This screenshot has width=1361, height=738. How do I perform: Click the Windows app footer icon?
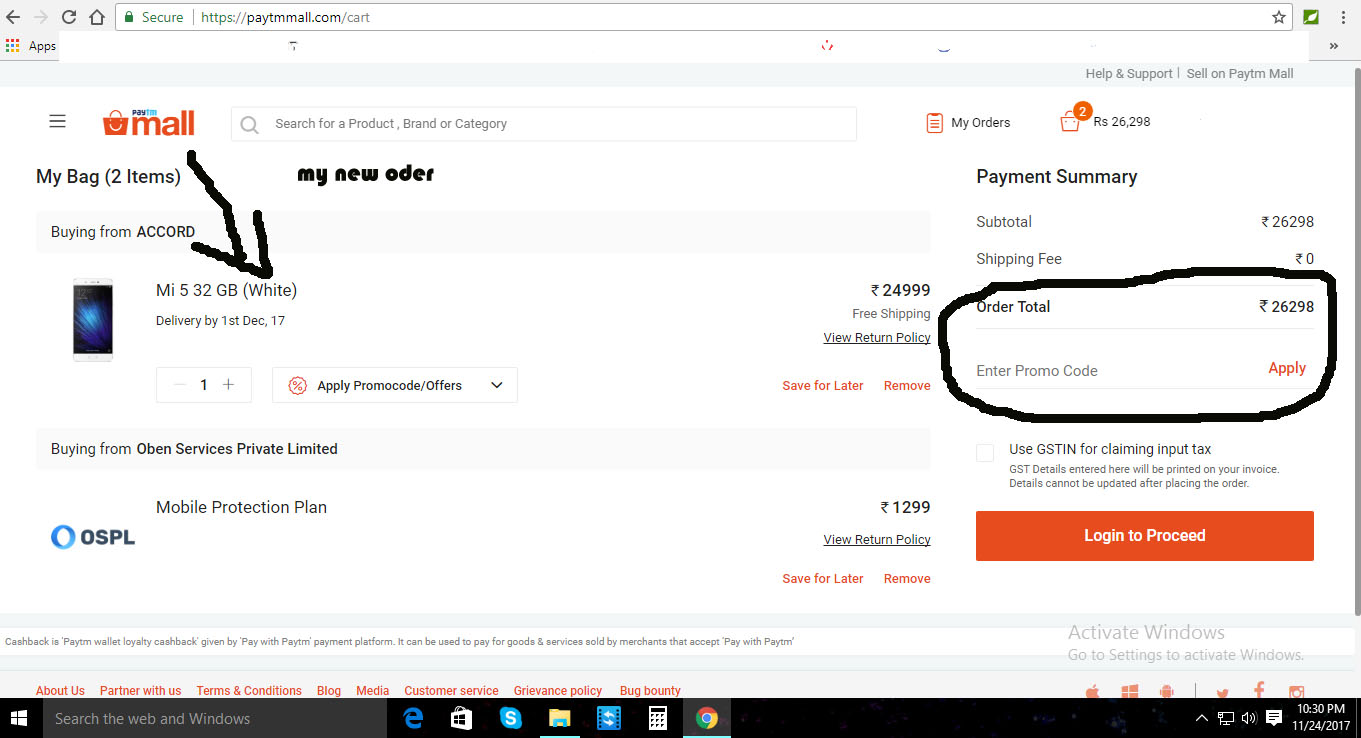pos(1130,692)
